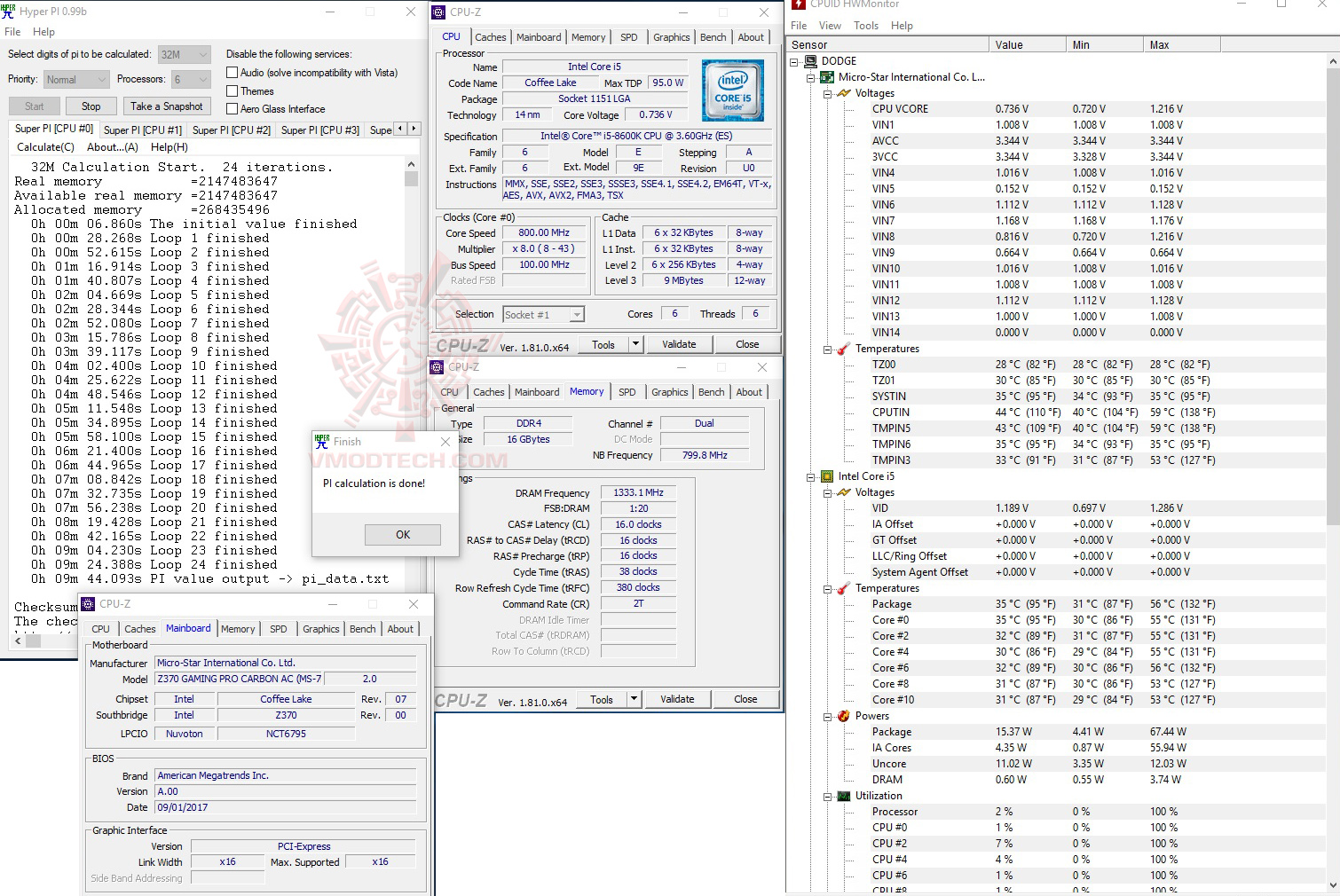Image resolution: width=1340 pixels, height=896 pixels.
Task: Click the BIOS Date 09/01/2017 field
Action: coord(285,807)
